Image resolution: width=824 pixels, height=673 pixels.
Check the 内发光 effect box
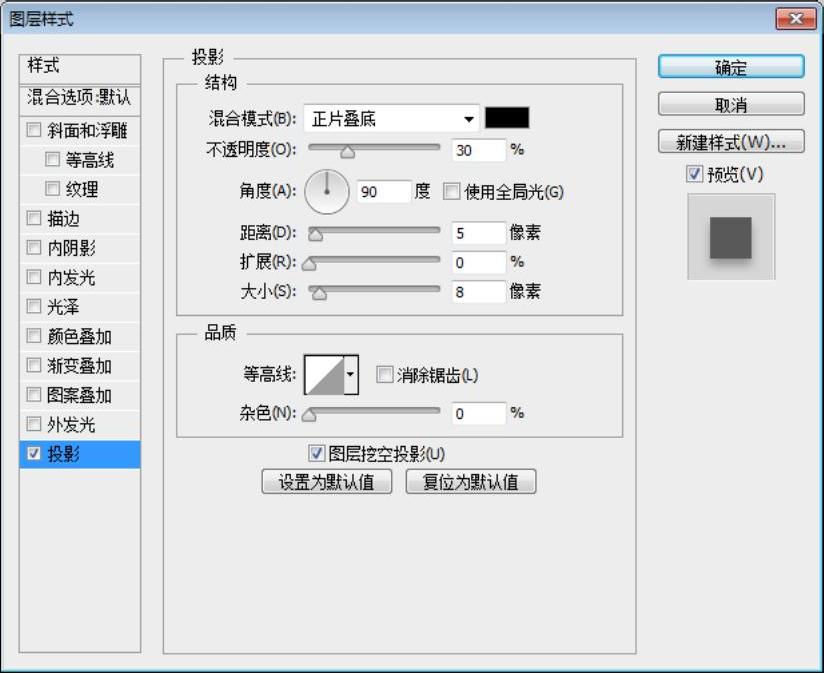tap(34, 277)
